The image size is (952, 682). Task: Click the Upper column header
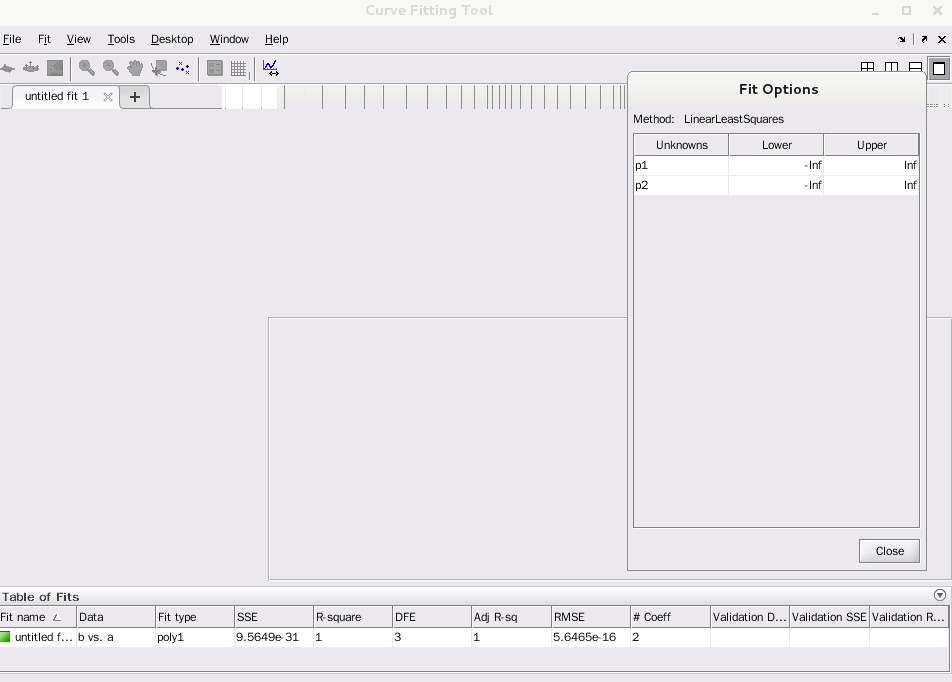(871, 145)
